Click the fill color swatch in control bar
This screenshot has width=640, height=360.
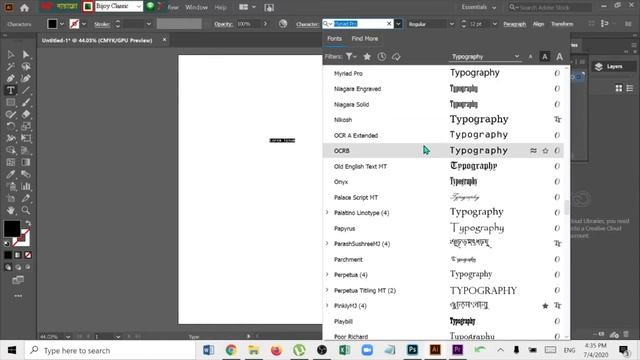(52, 24)
